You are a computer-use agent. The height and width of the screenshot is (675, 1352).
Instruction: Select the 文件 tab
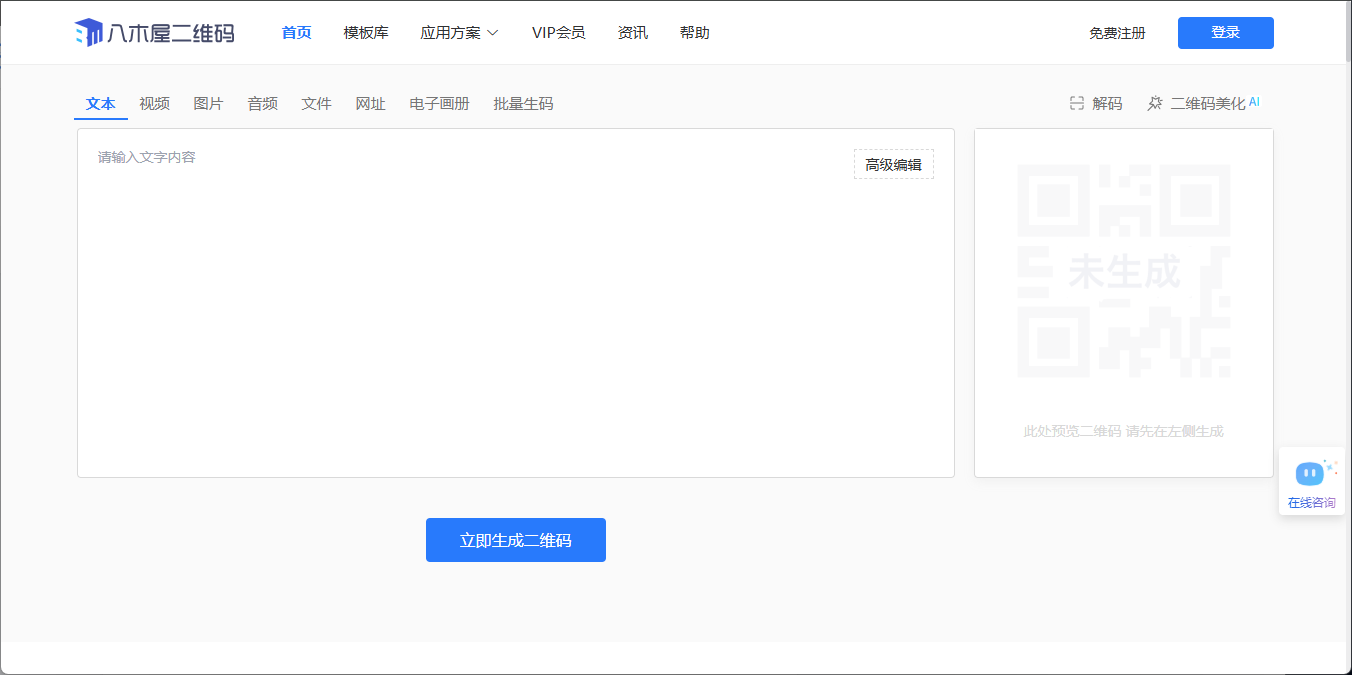pyautogui.click(x=316, y=103)
